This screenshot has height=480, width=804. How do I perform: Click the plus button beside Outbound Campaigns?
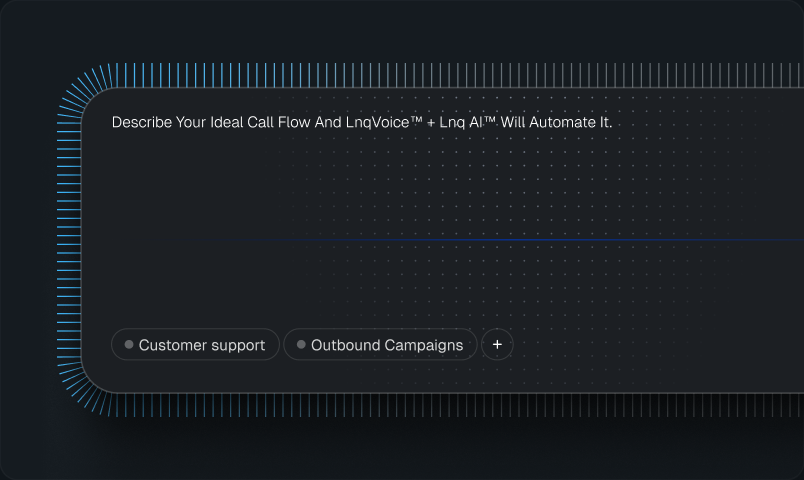click(x=497, y=345)
